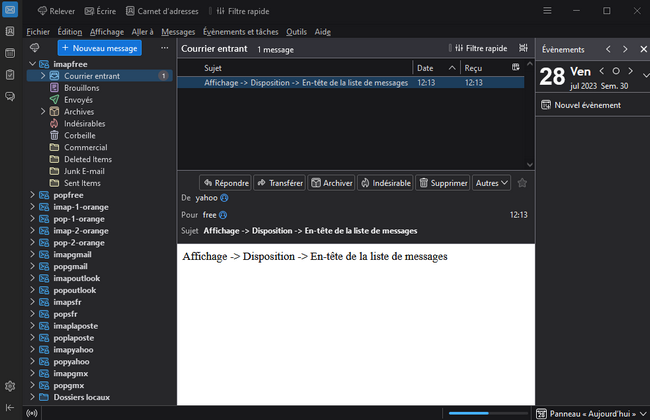Screen dimensions: 650x420
Task: Select the Envoyés folder
Action: (x=100, y=100)
